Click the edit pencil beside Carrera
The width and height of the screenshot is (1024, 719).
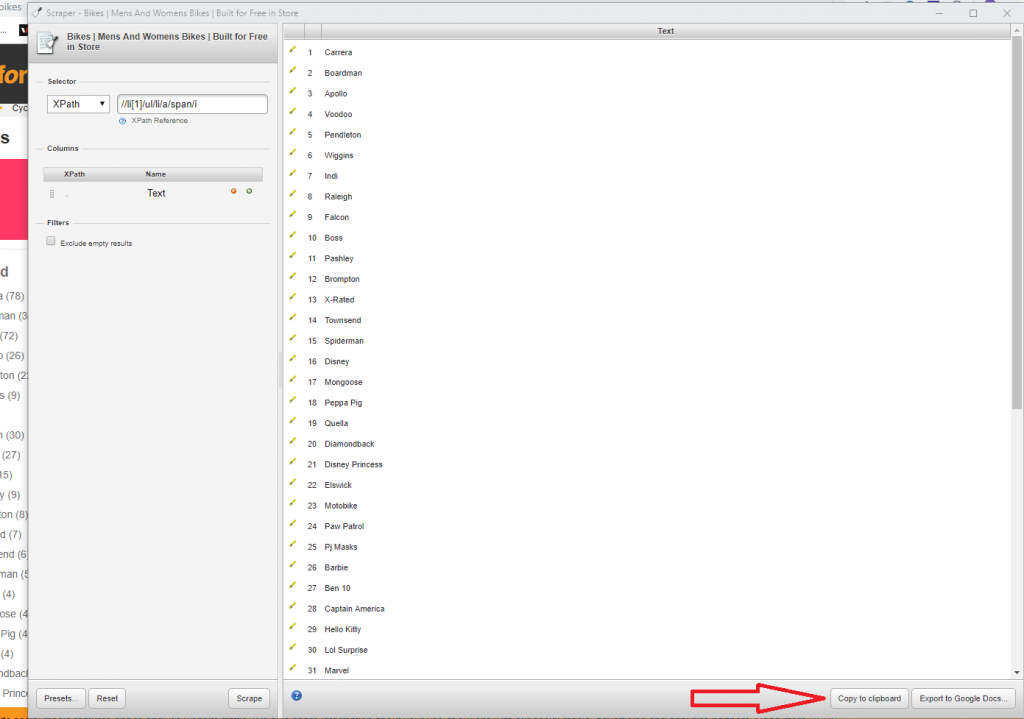(293, 51)
